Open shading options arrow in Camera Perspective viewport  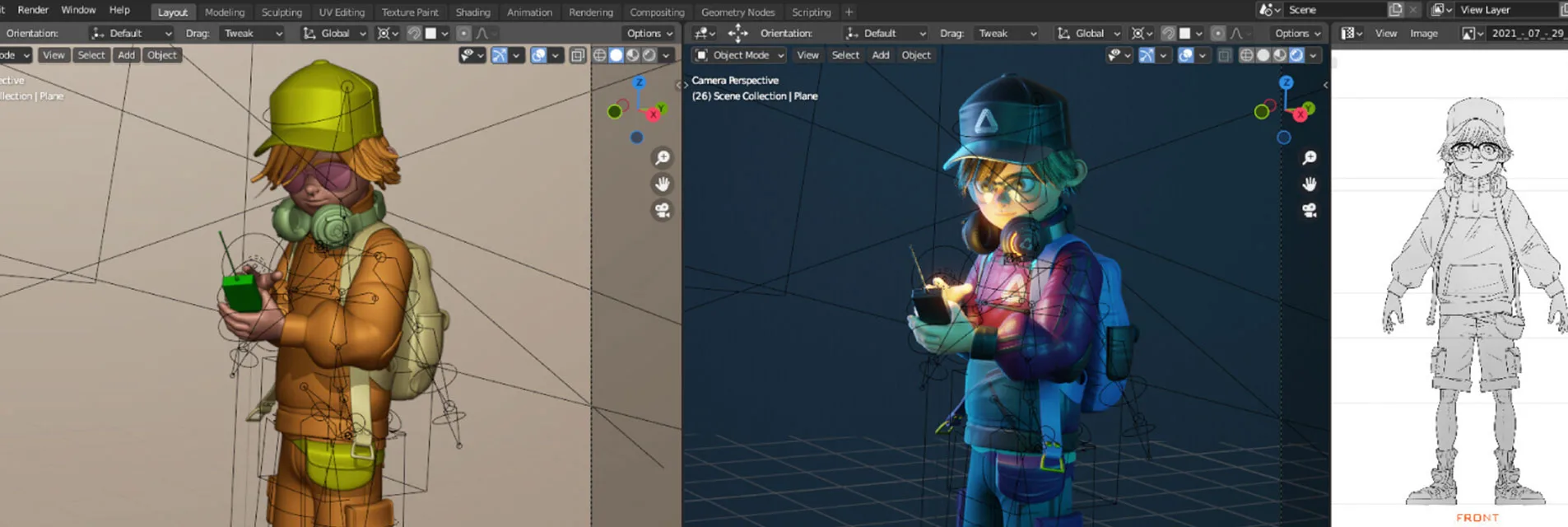click(x=1314, y=55)
